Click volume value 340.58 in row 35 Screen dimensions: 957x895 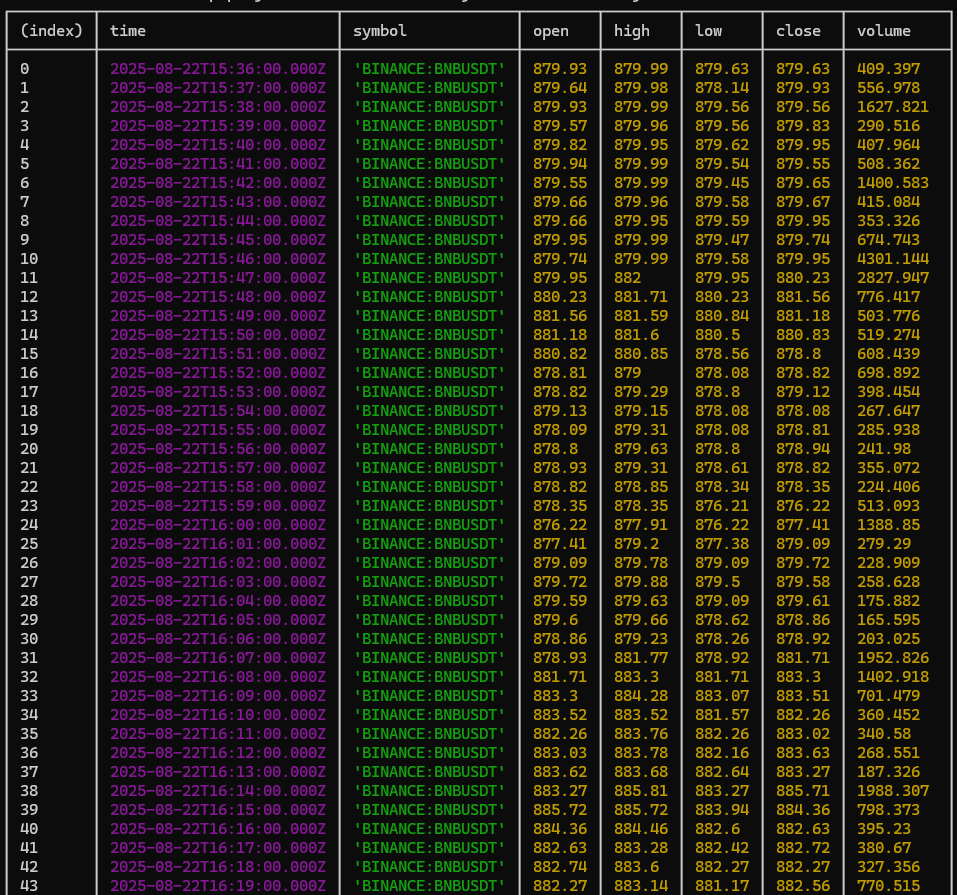[884, 734]
